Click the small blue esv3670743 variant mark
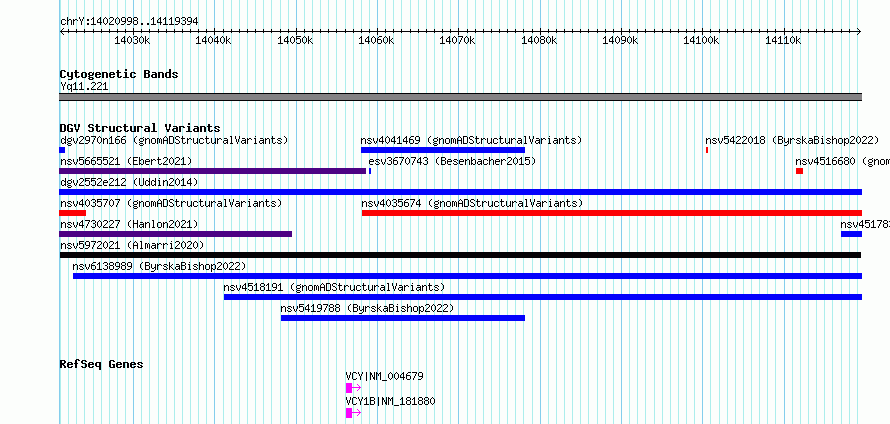 [x=370, y=171]
